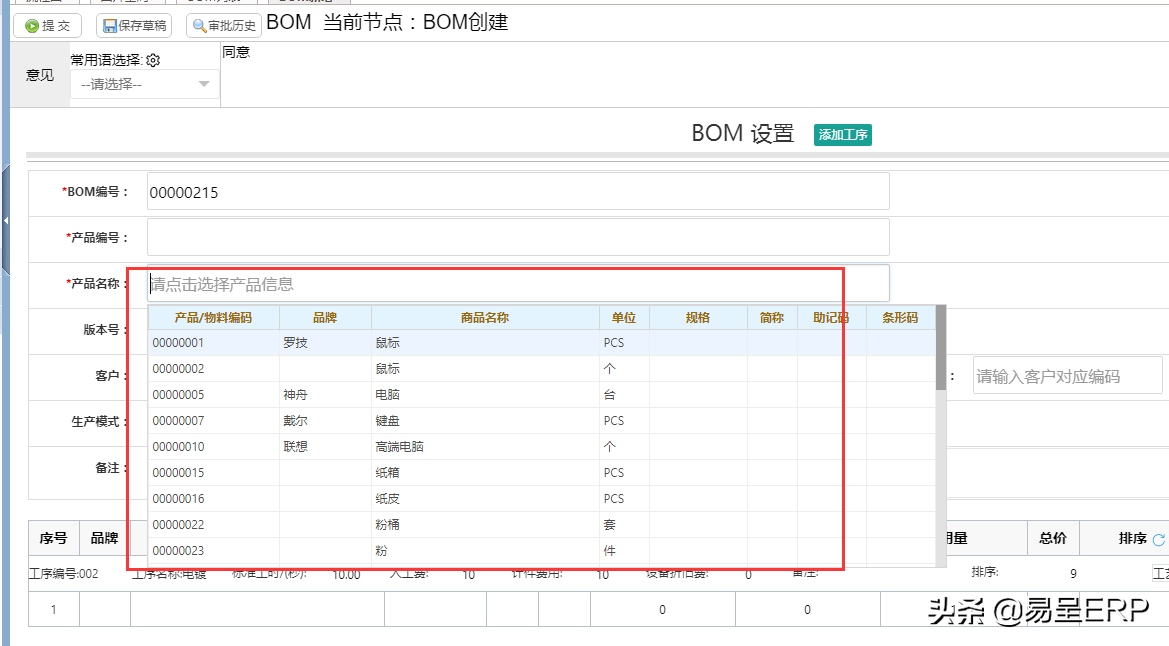The height and width of the screenshot is (646, 1169).
Task: Save the form via 保存草稿
Action: 134,25
